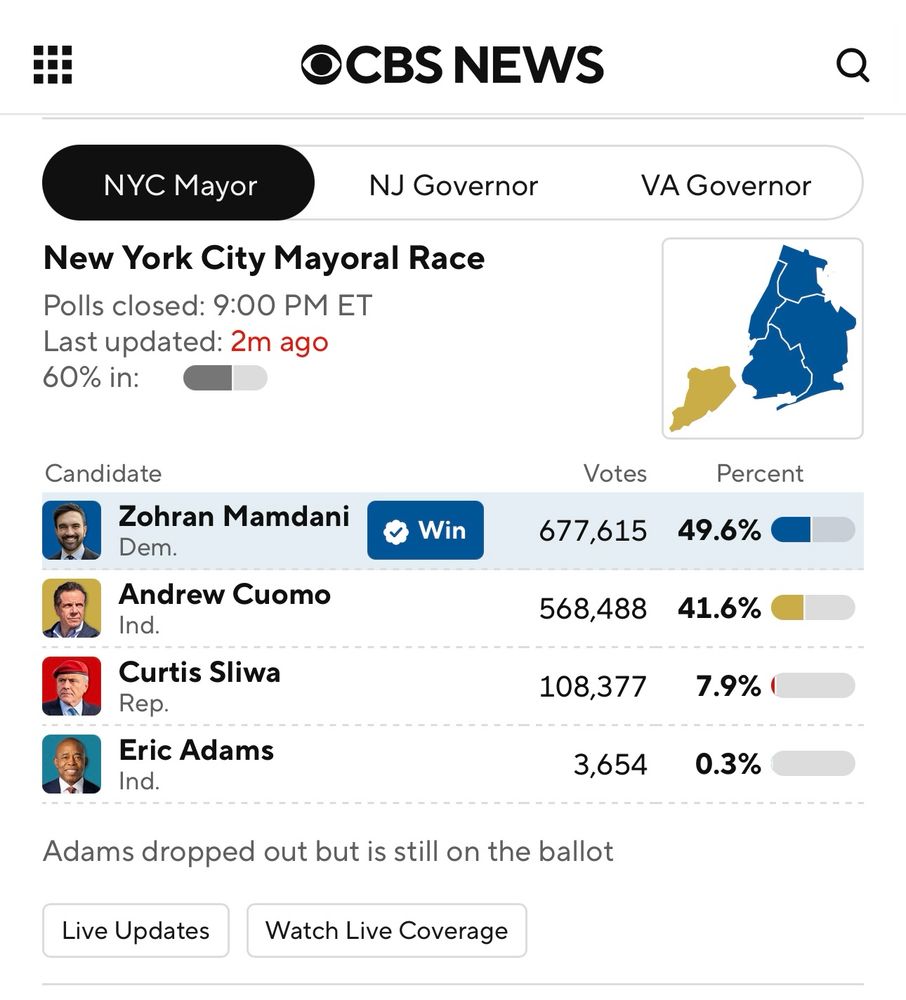Click the Andrew Cuomo name

pyautogui.click(x=224, y=594)
